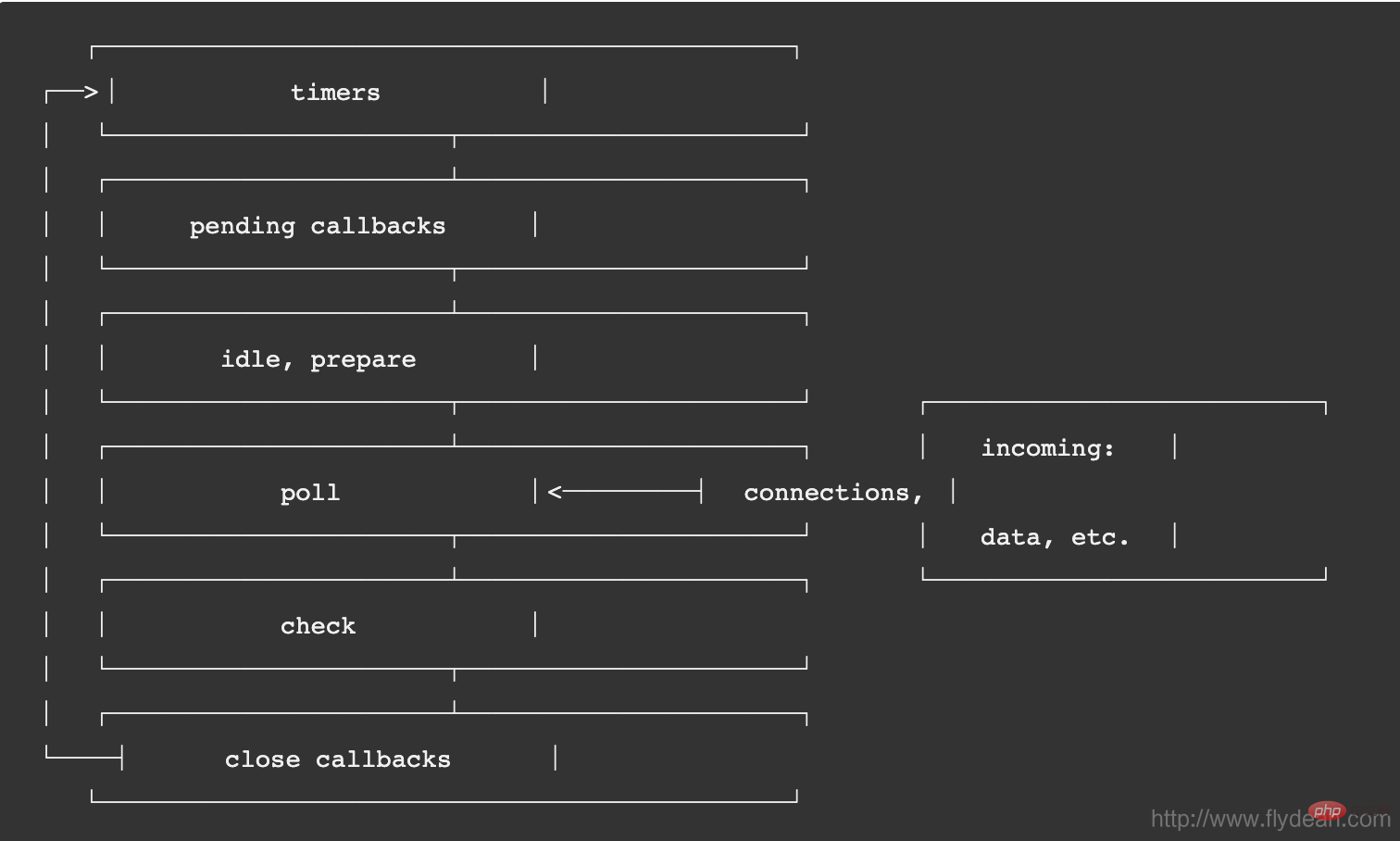The height and width of the screenshot is (841, 1400).
Task: Click top border of incoming box
Action: tap(1124, 402)
